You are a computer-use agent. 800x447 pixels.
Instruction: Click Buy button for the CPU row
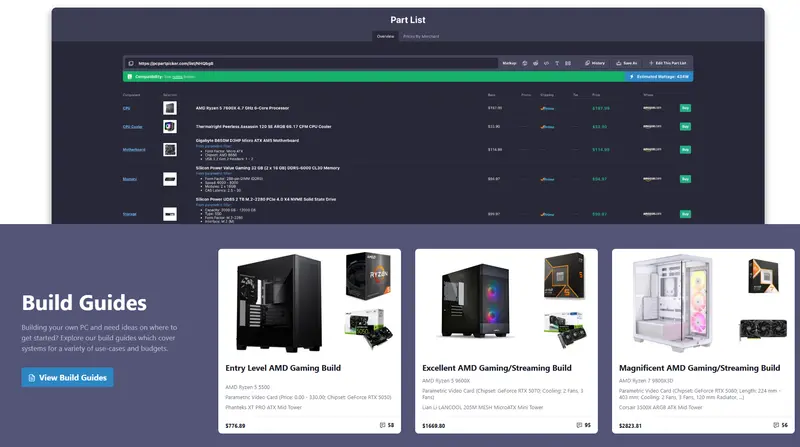pos(685,108)
